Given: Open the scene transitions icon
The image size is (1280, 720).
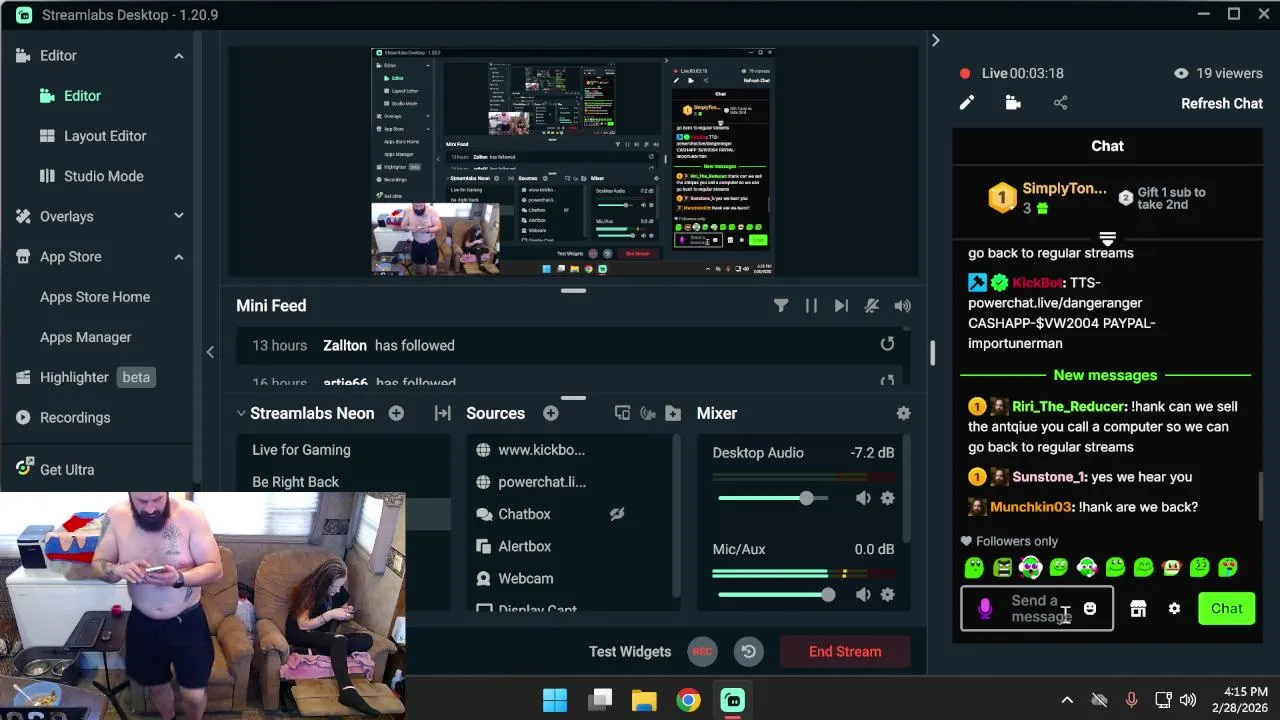Looking at the screenshot, I should tap(442, 413).
